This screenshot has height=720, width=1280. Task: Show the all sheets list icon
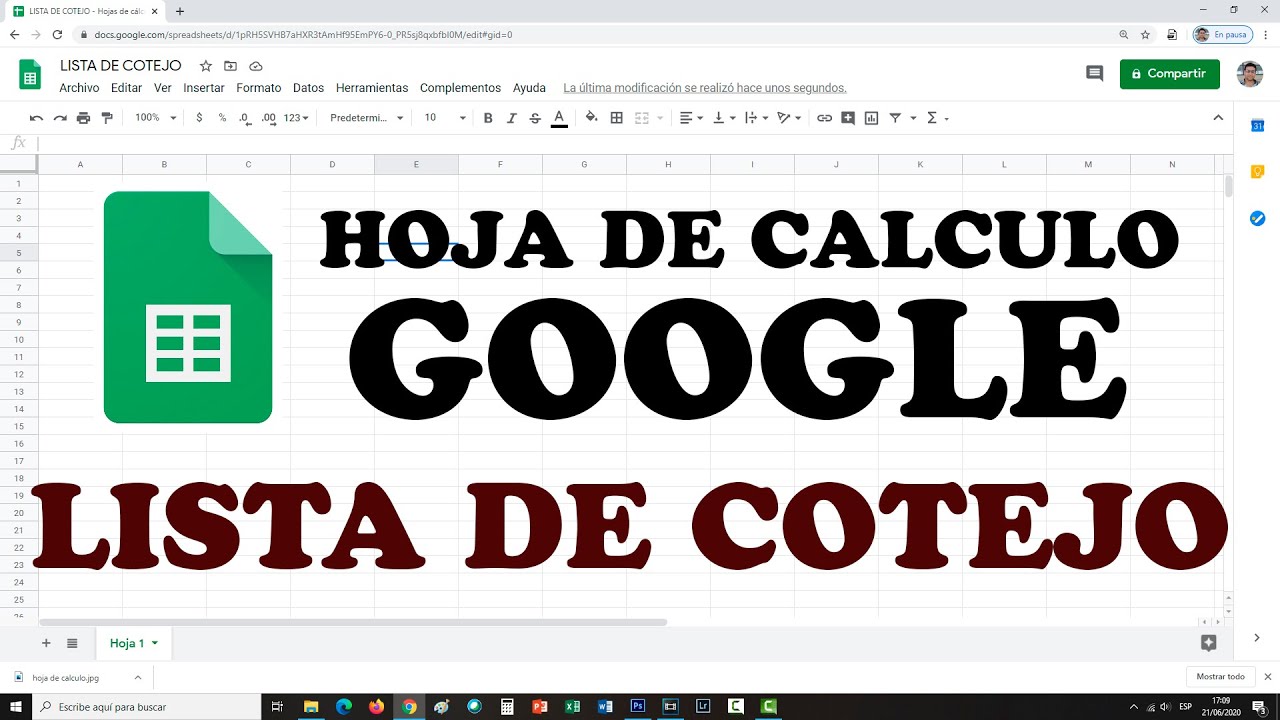72,643
